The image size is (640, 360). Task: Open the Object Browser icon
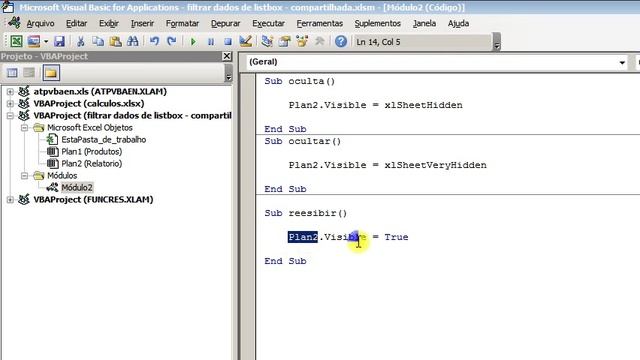tap(302, 41)
